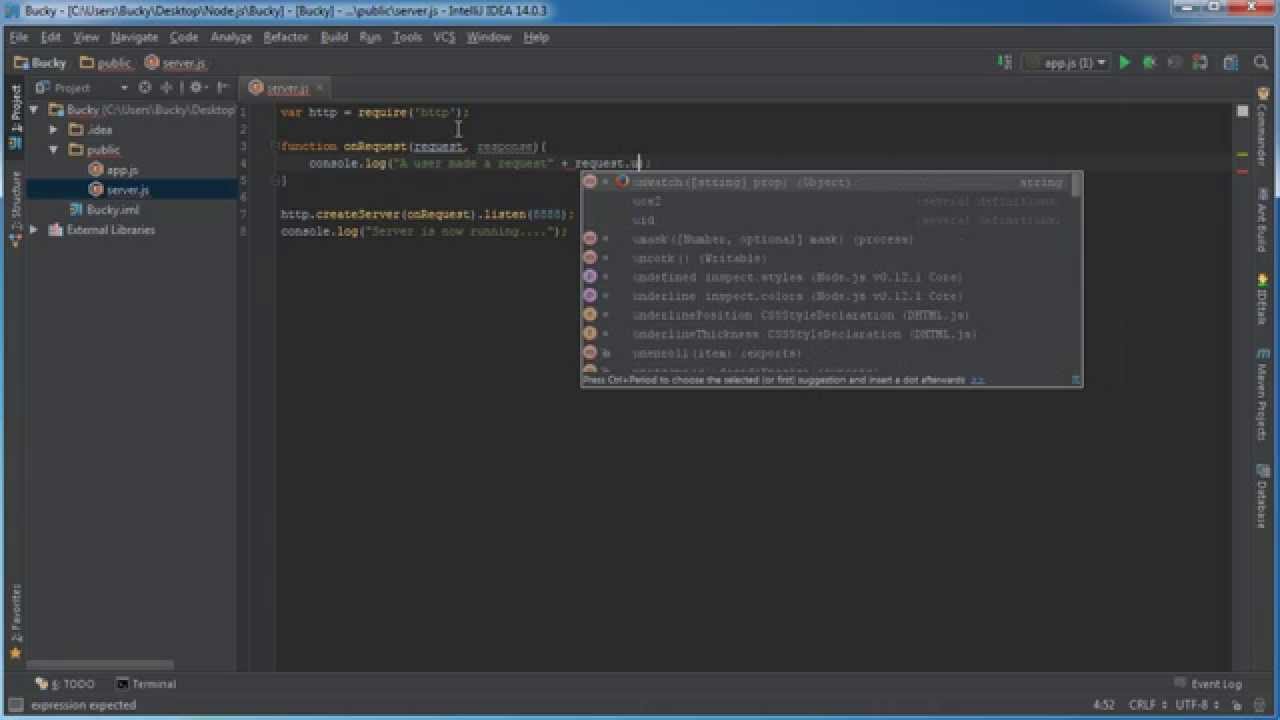Choose underline inspect.colors suggestion
The image size is (1280, 720).
coord(826,296)
